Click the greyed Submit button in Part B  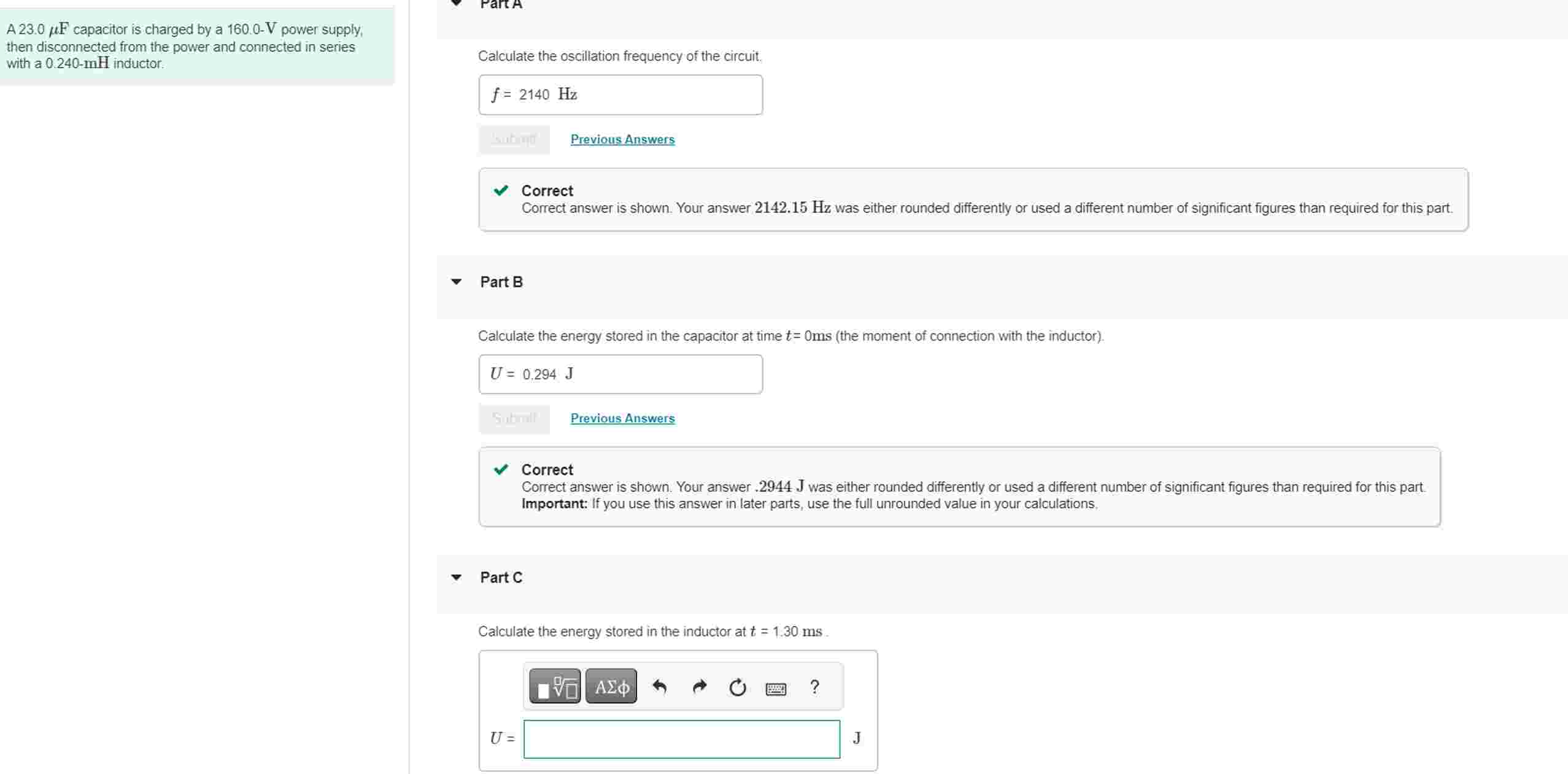click(x=514, y=419)
